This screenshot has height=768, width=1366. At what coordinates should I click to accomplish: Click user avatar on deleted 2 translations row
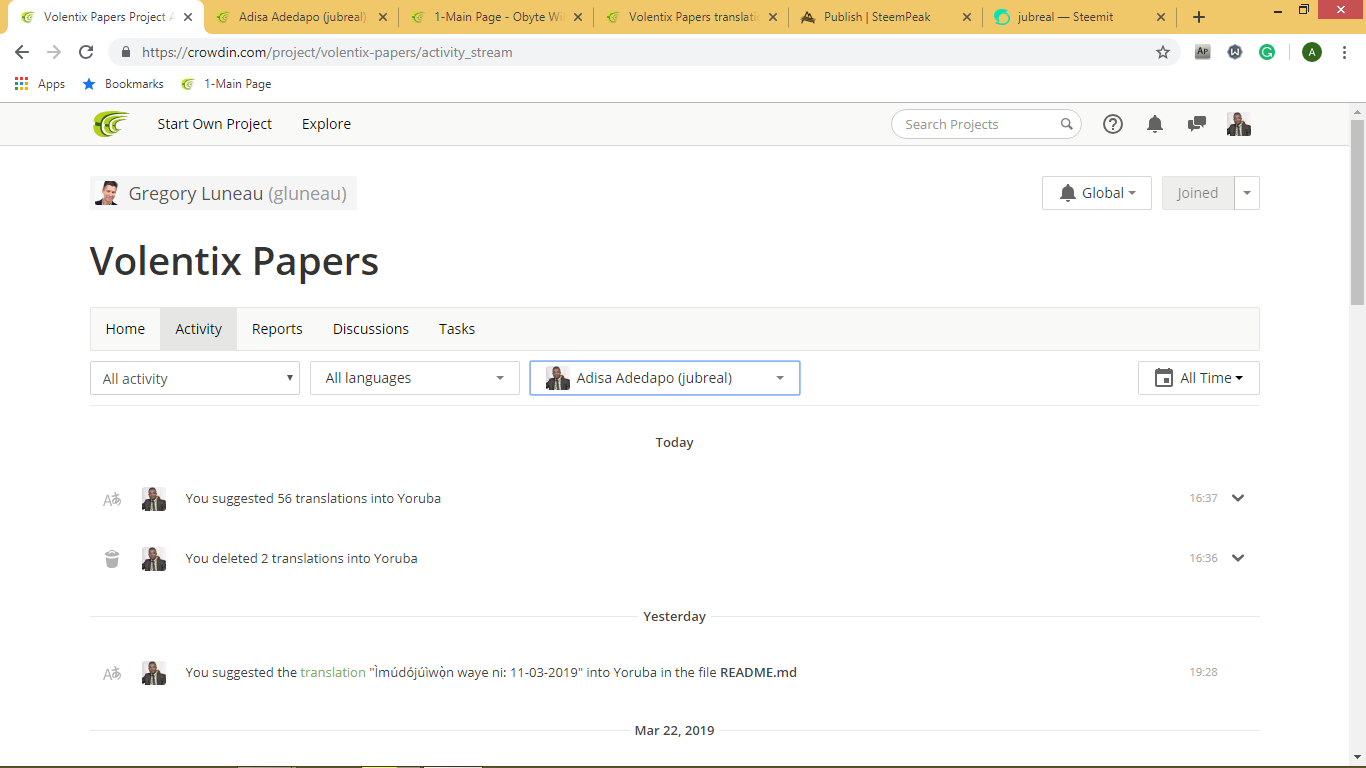tap(154, 559)
